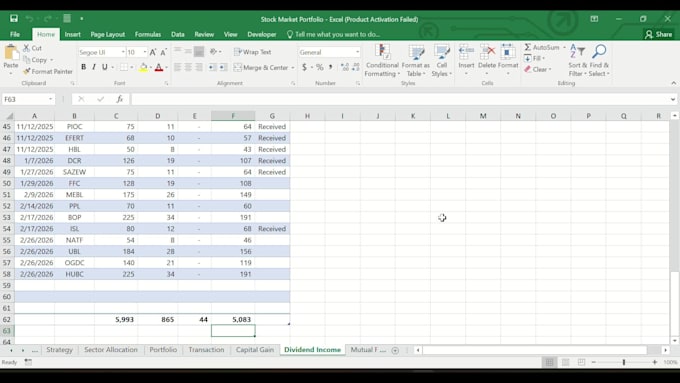The height and width of the screenshot is (383, 680).
Task: Open Sort & Filter
Action: coord(578,61)
